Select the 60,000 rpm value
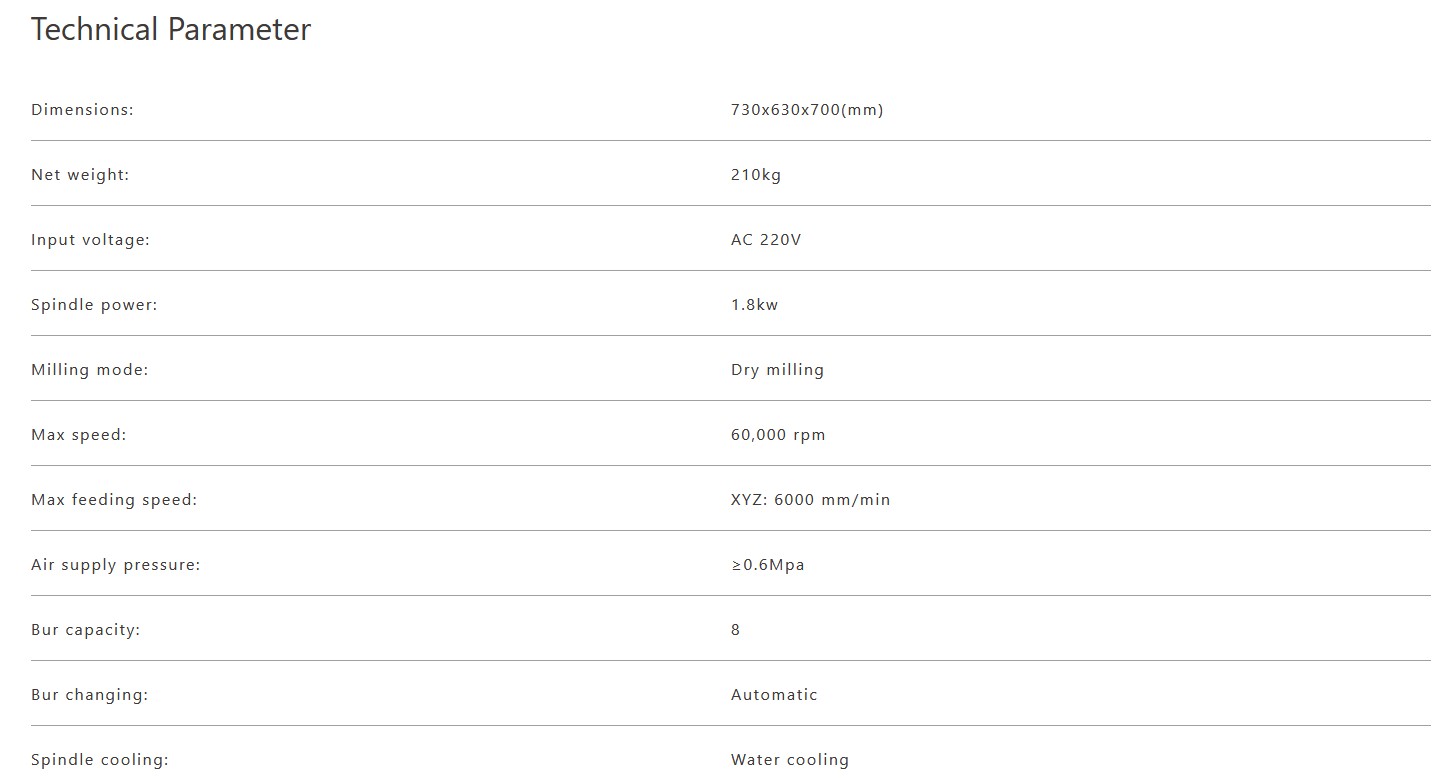Viewport: 1443px width, 778px height. pos(778,435)
